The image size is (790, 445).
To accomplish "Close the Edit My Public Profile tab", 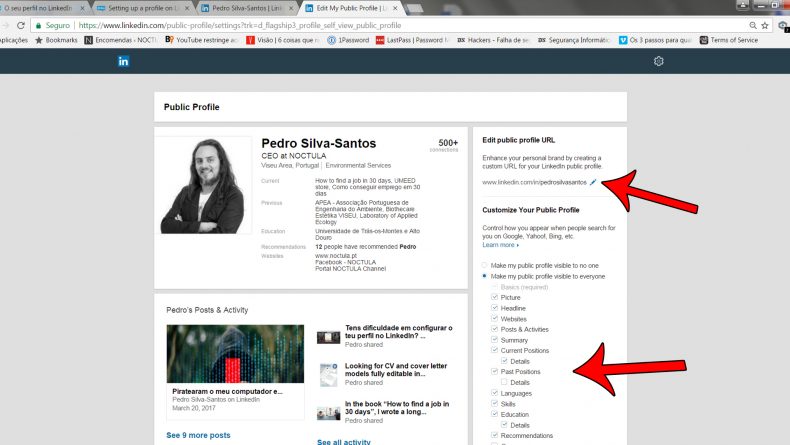I will click(x=395, y=8).
